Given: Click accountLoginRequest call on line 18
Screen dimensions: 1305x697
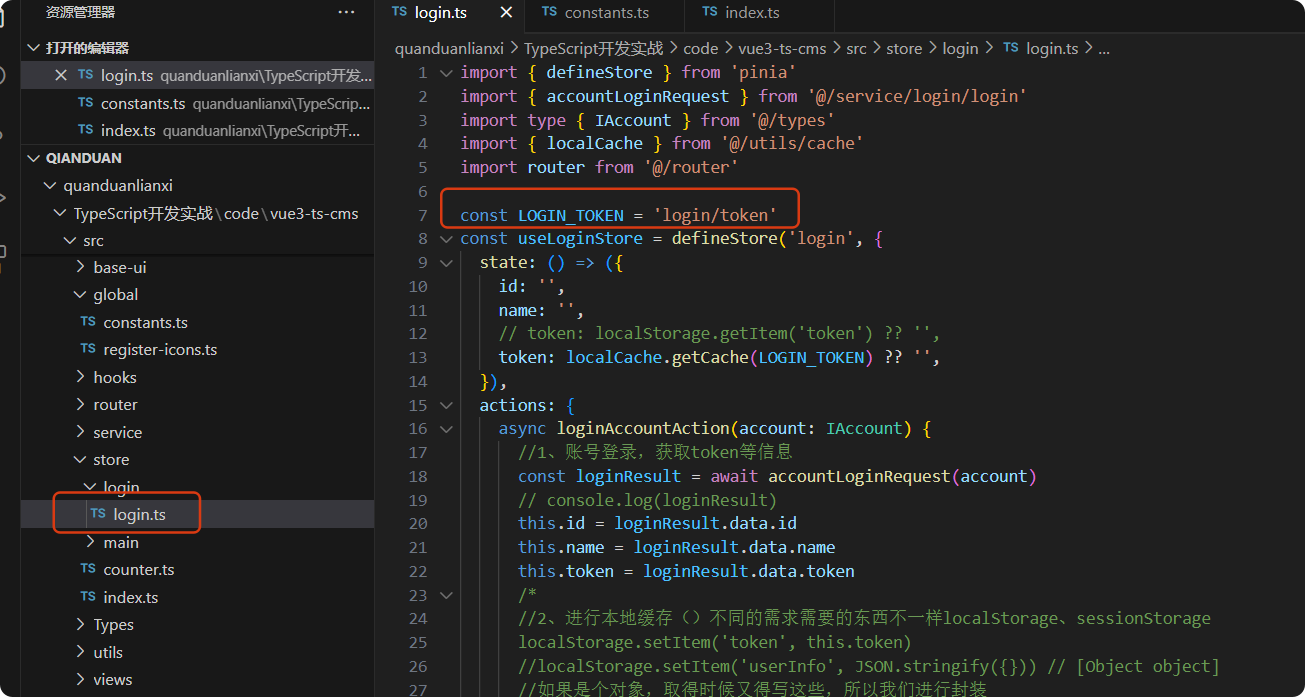Looking at the screenshot, I should pos(859,476).
